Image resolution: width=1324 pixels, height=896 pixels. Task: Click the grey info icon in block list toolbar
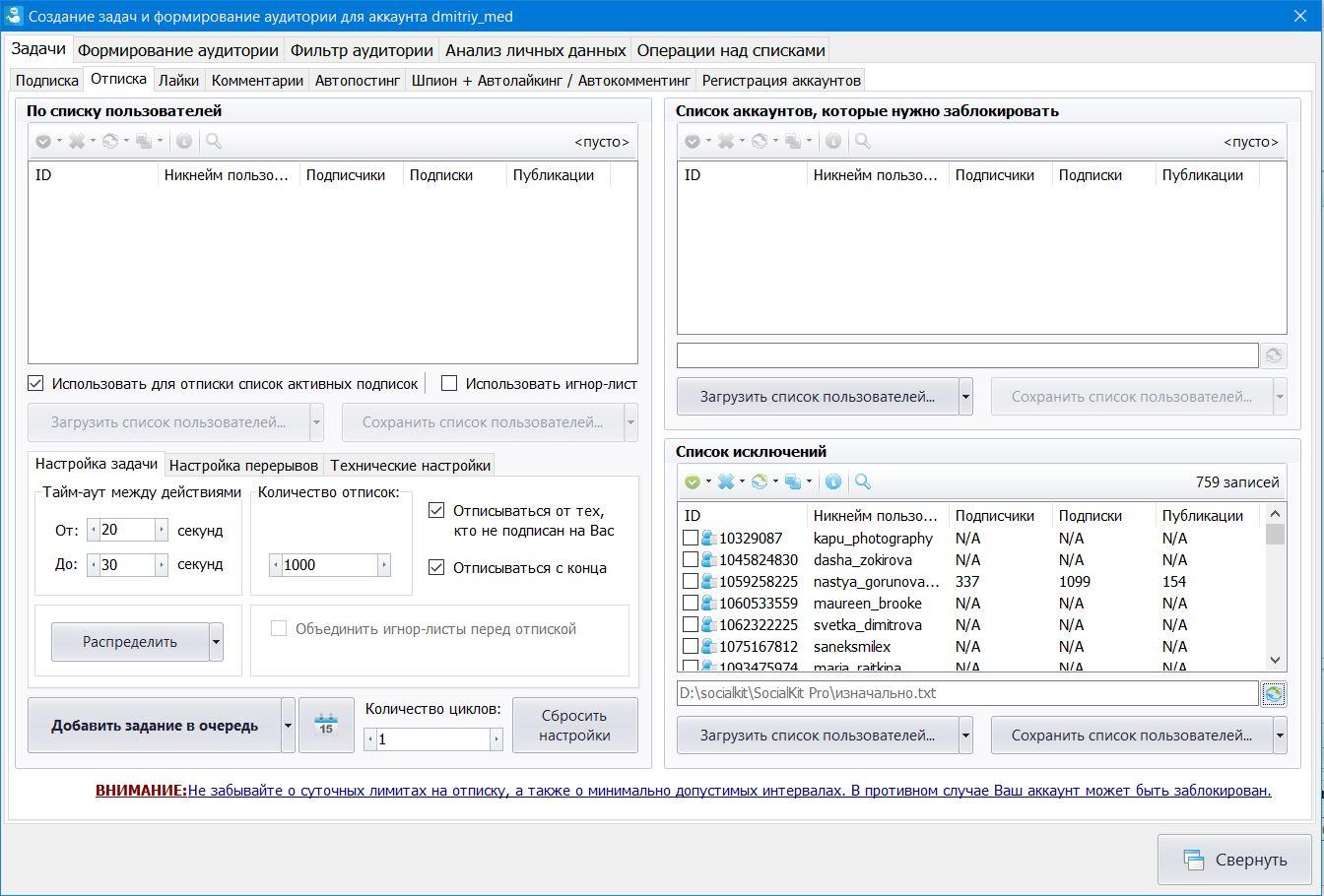833,142
